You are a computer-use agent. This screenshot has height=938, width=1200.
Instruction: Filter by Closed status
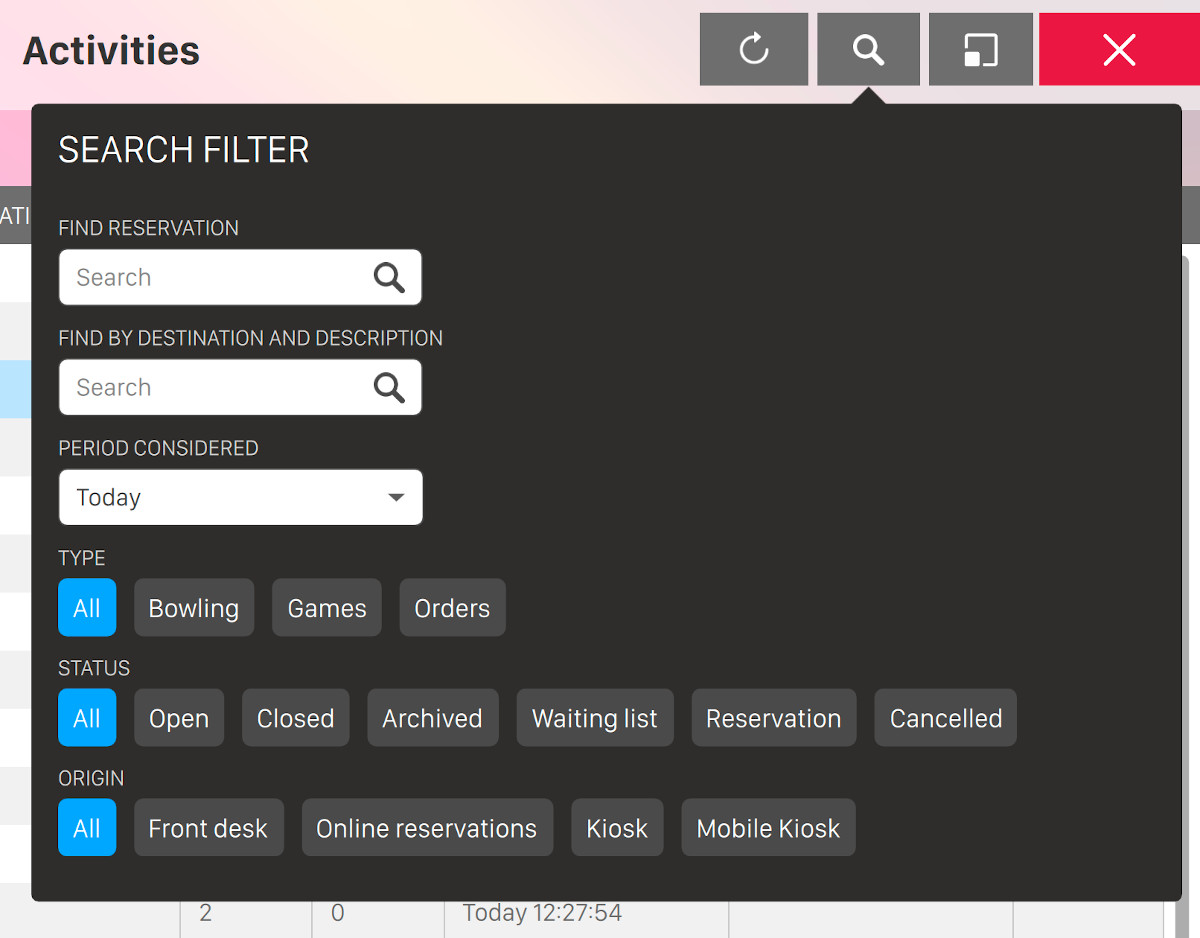[x=295, y=718]
